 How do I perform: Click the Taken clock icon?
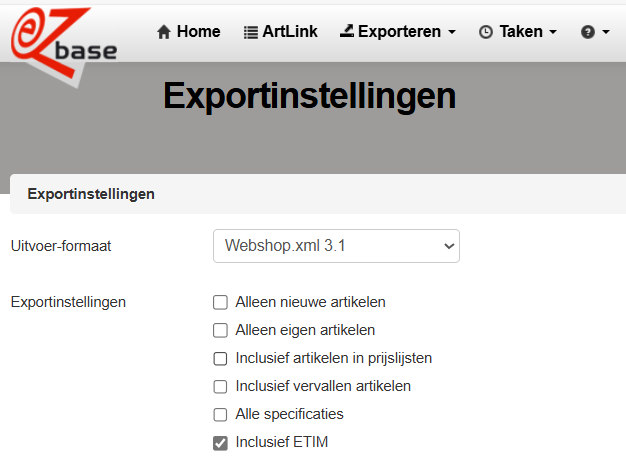click(486, 32)
